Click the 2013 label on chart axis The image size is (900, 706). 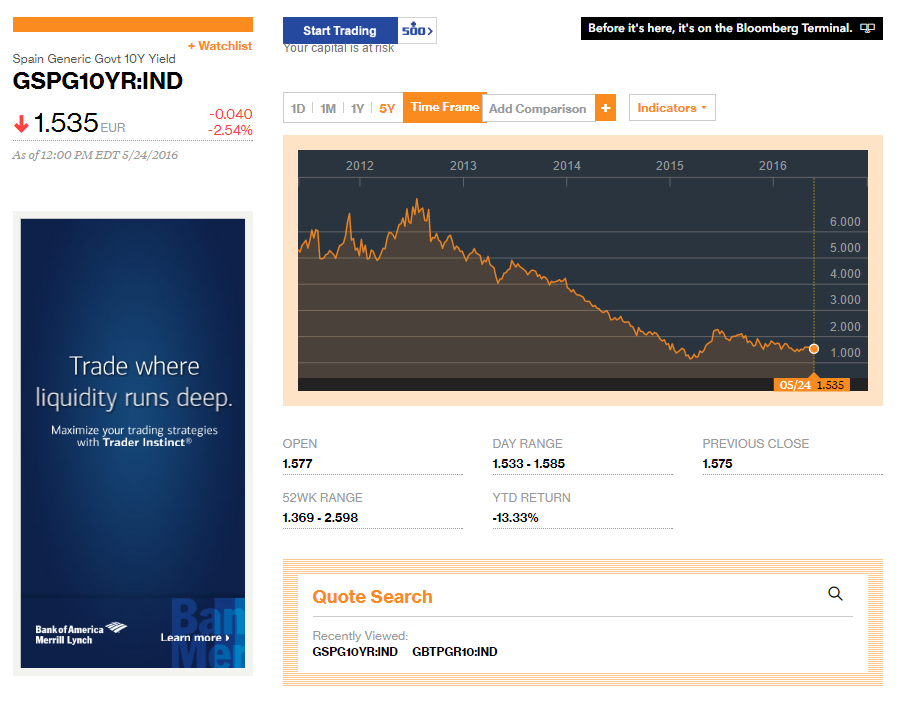point(463,166)
